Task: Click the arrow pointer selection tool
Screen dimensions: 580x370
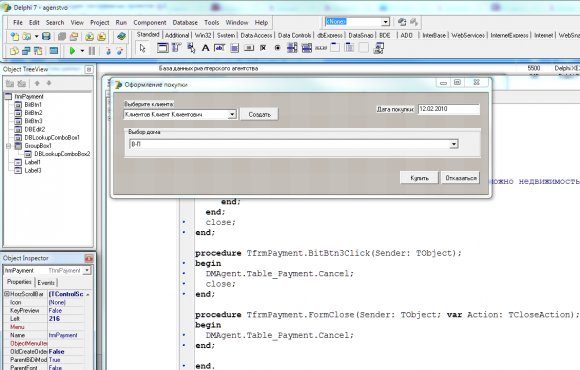Action: [x=142, y=48]
